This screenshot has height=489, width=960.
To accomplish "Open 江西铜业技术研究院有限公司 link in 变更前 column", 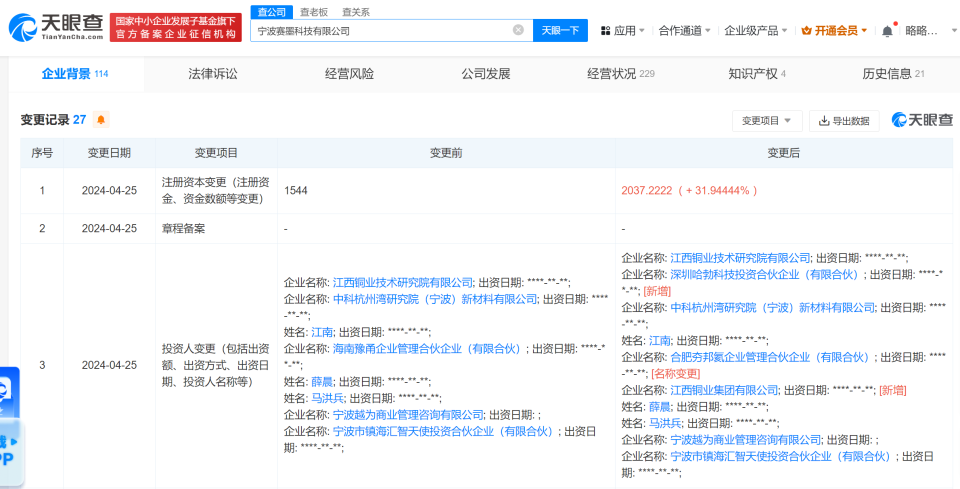I will 403,282.
